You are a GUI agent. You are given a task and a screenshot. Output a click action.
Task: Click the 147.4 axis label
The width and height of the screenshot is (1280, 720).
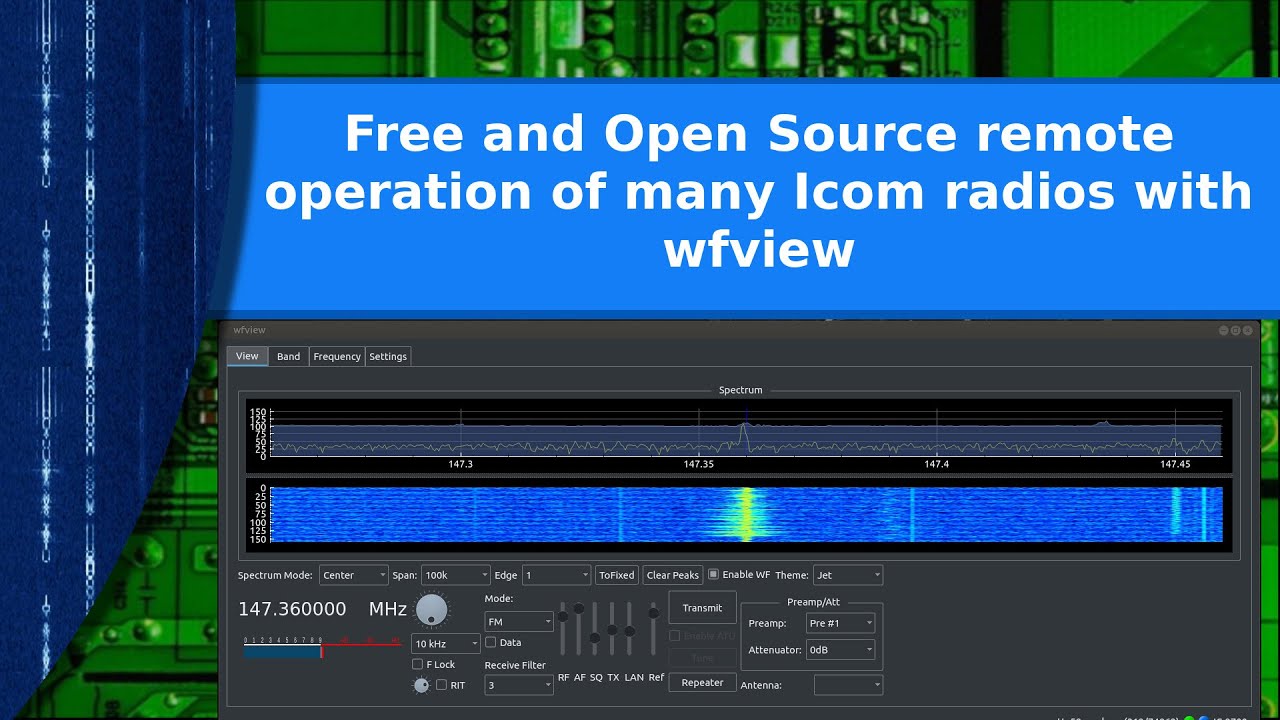(936, 464)
